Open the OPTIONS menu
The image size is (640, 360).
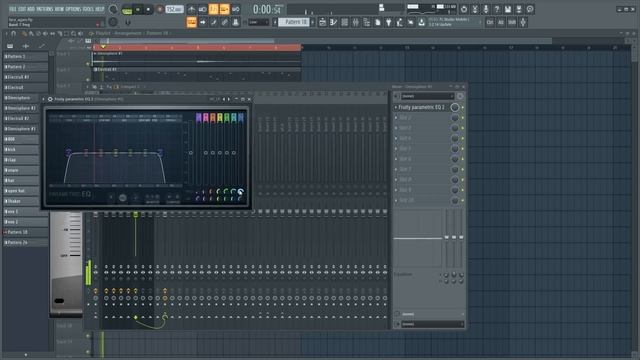[x=73, y=9]
